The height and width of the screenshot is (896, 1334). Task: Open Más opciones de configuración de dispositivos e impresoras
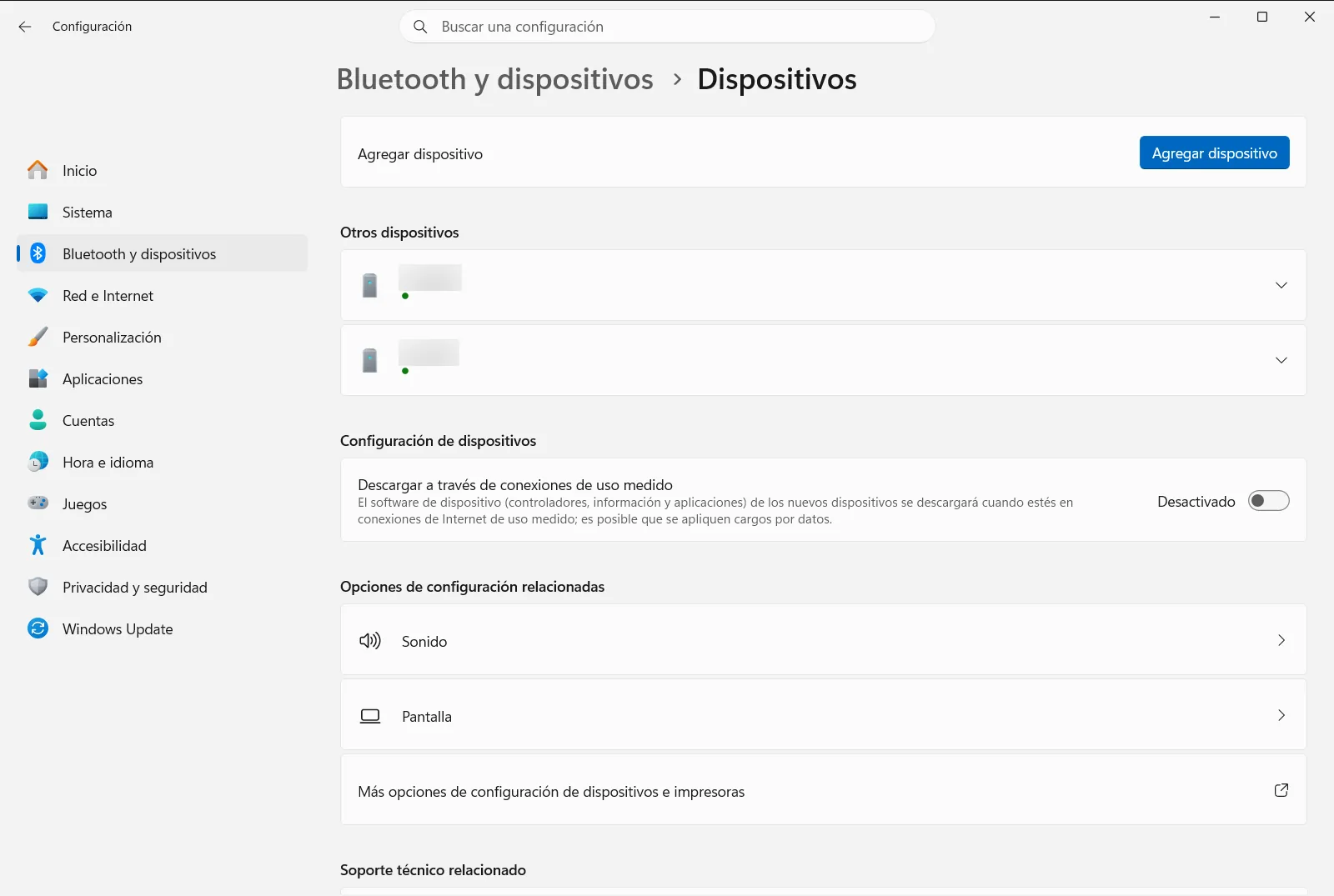[x=823, y=790]
